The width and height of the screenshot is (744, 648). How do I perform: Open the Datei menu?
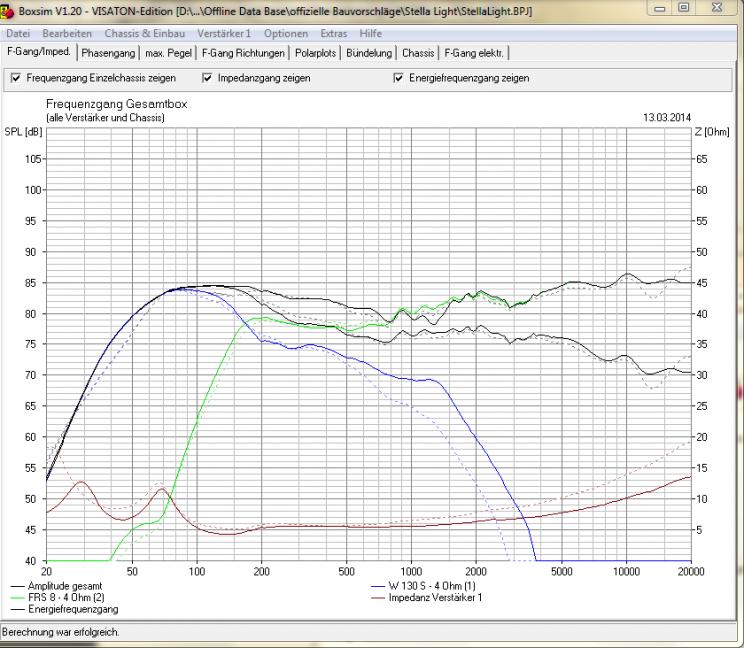(x=20, y=34)
